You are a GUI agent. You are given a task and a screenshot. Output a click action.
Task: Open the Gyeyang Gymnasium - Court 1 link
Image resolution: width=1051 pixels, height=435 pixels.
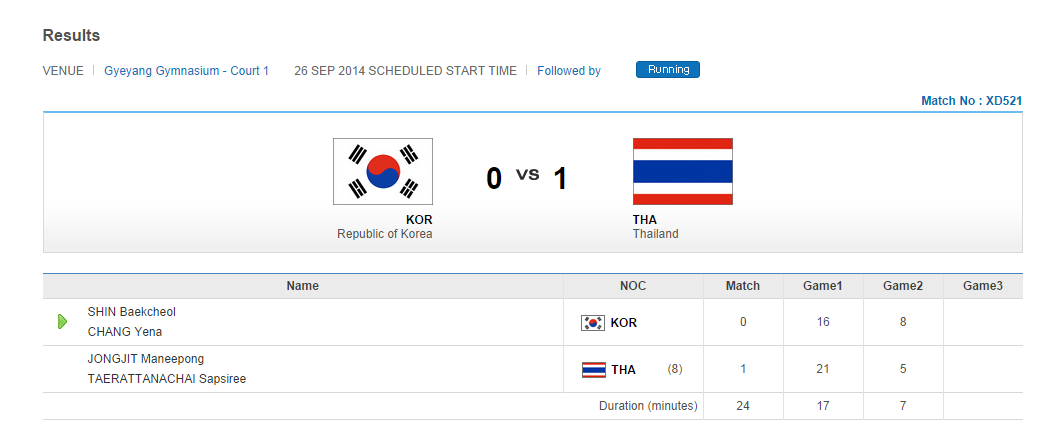click(x=186, y=71)
